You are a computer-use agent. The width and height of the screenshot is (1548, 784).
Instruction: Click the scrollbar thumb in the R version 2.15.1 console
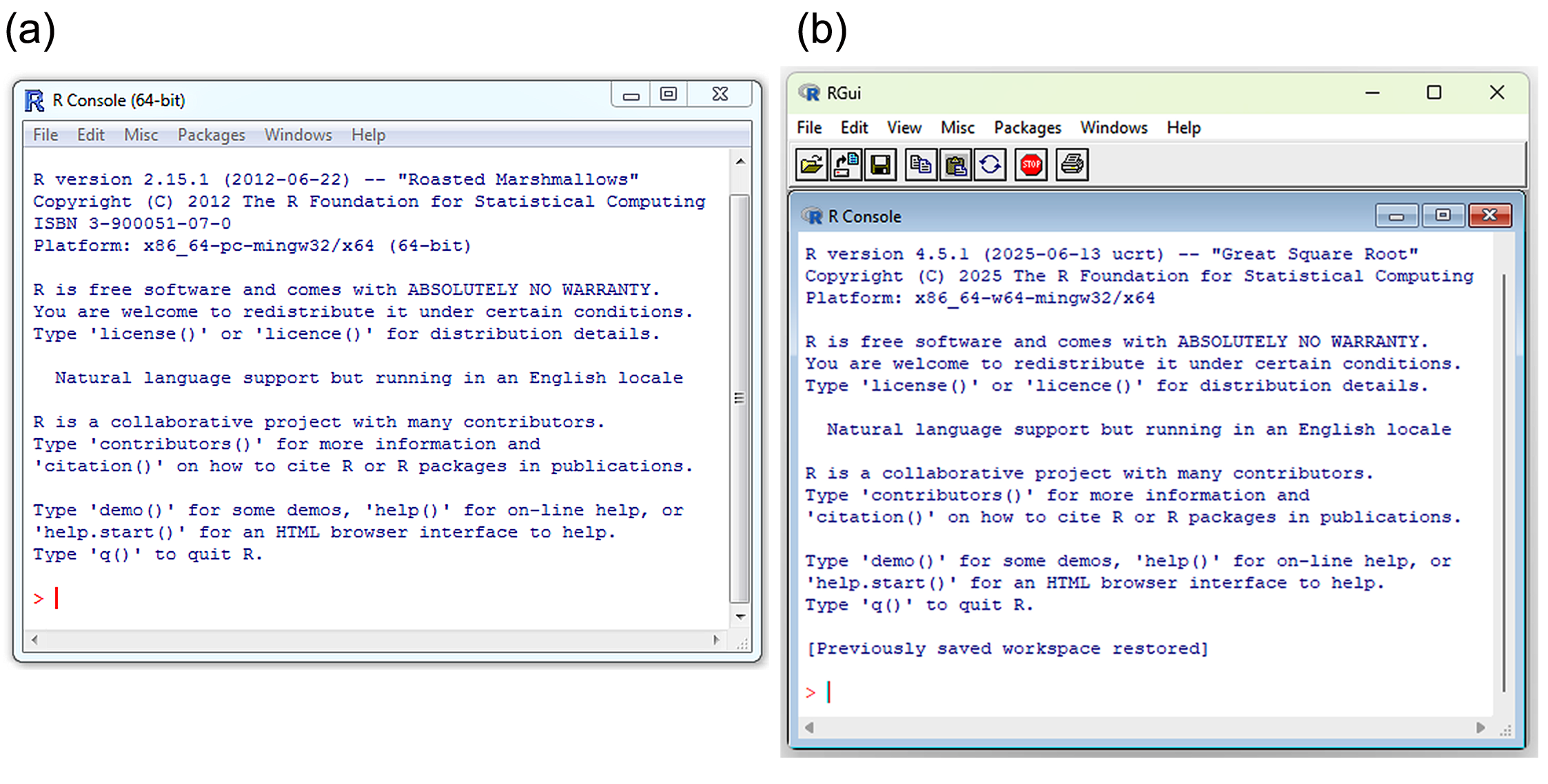740,398
